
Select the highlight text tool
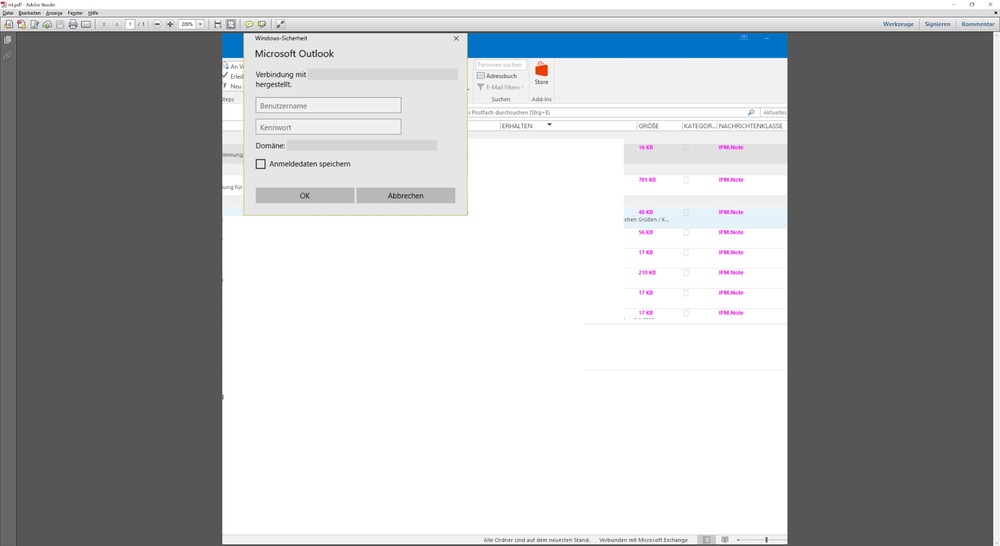coord(262,24)
